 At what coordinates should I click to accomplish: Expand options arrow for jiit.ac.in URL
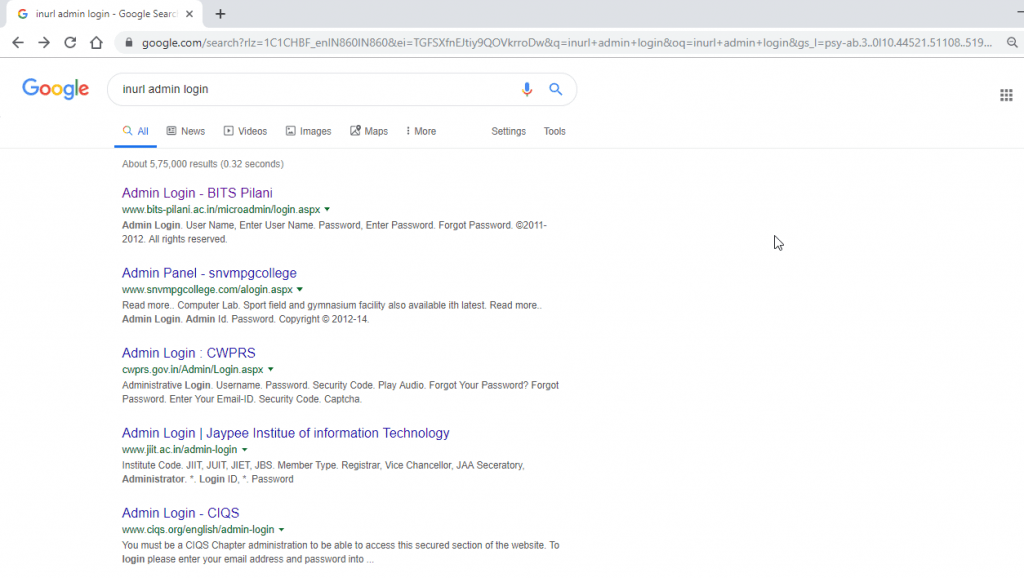pyautogui.click(x=244, y=449)
